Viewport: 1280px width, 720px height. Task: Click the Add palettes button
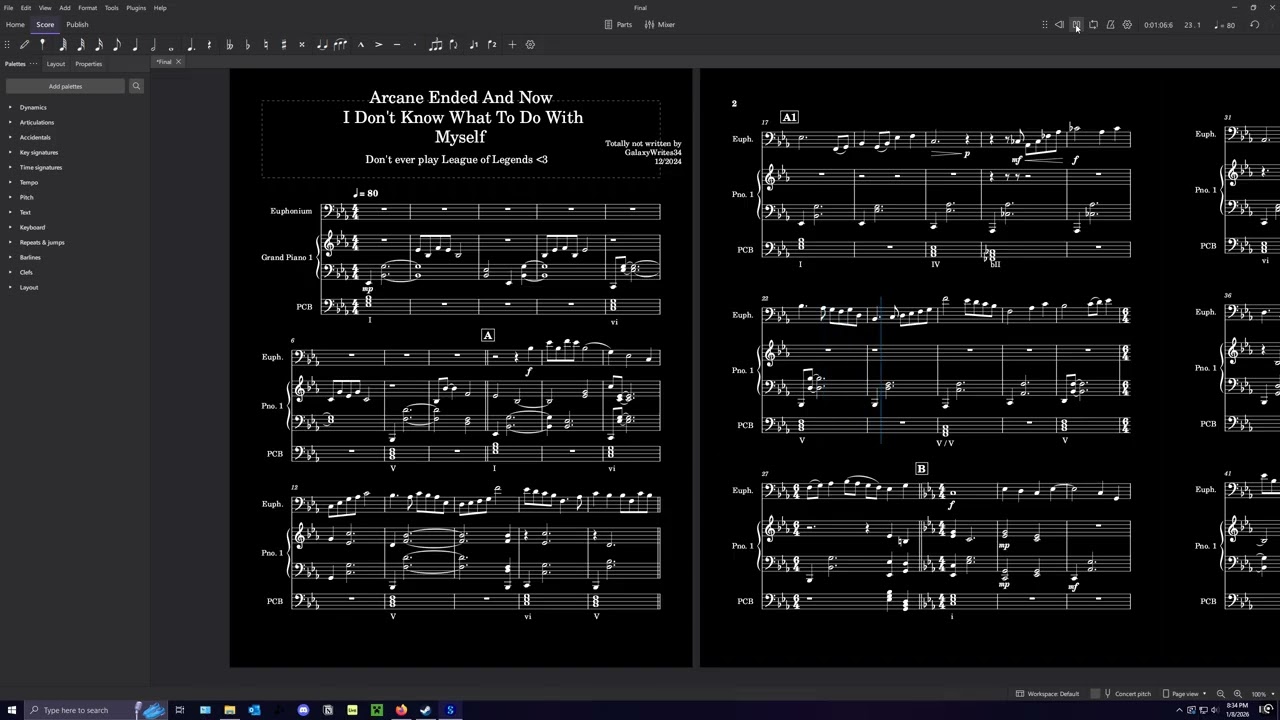(65, 86)
